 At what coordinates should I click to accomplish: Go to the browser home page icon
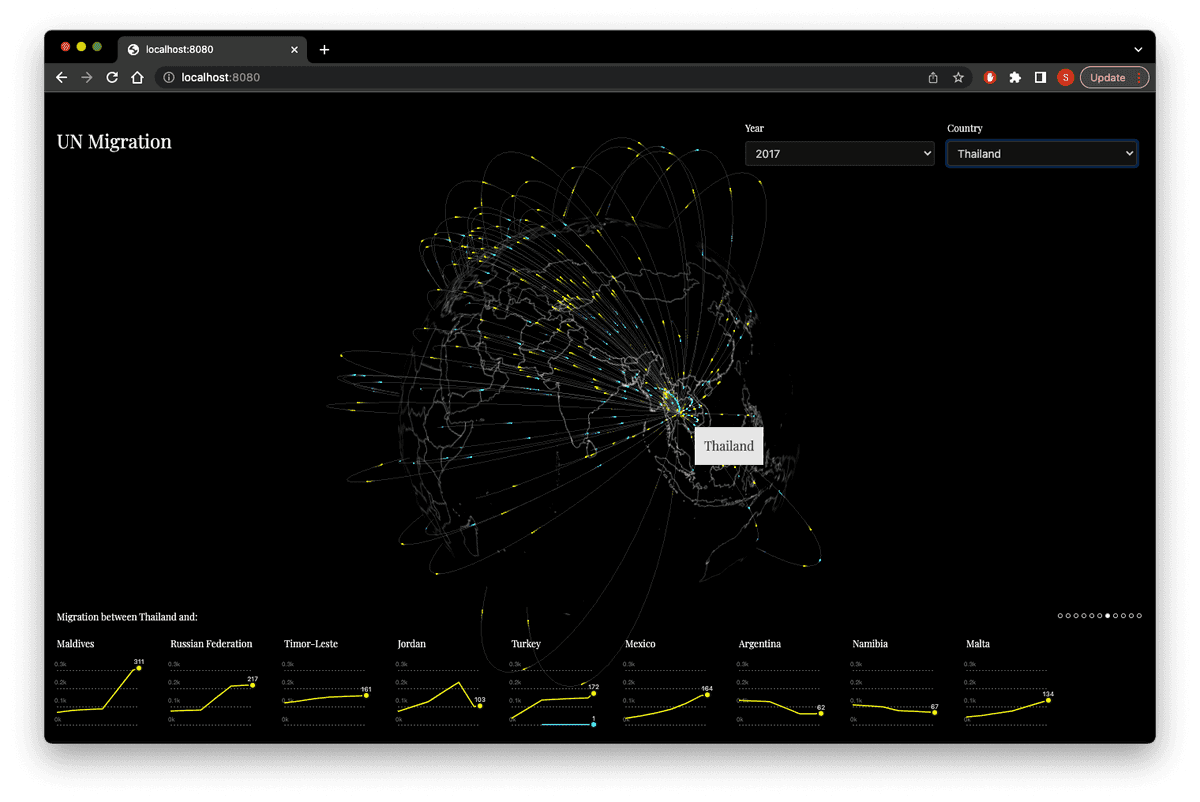[x=137, y=78]
